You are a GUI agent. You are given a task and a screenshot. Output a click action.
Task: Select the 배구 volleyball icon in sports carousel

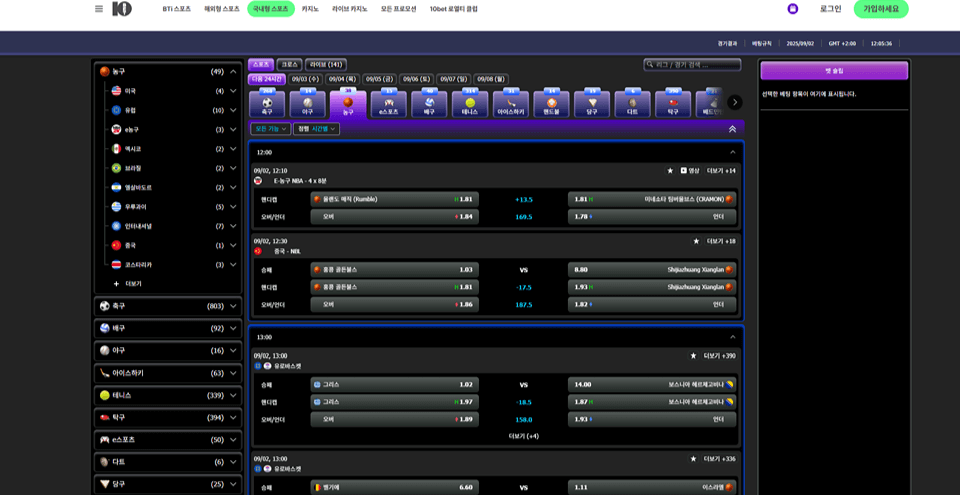coord(429,103)
